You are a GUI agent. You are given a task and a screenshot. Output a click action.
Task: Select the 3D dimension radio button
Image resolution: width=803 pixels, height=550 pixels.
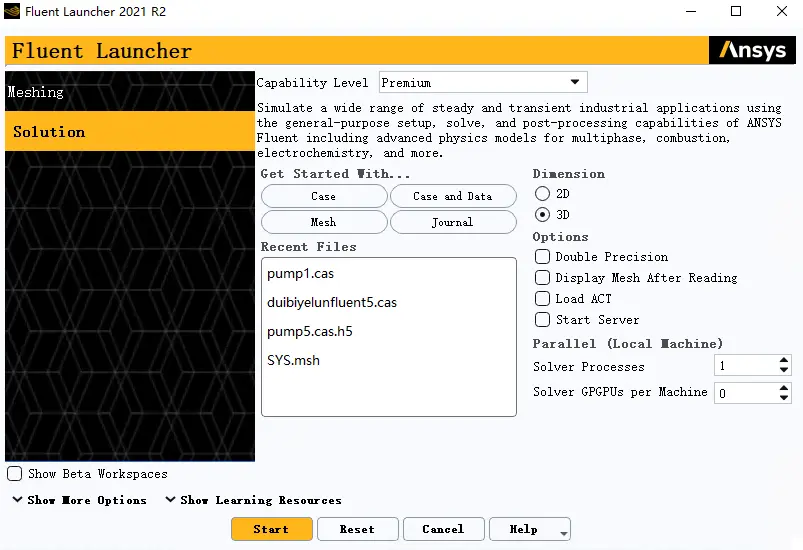(x=542, y=215)
